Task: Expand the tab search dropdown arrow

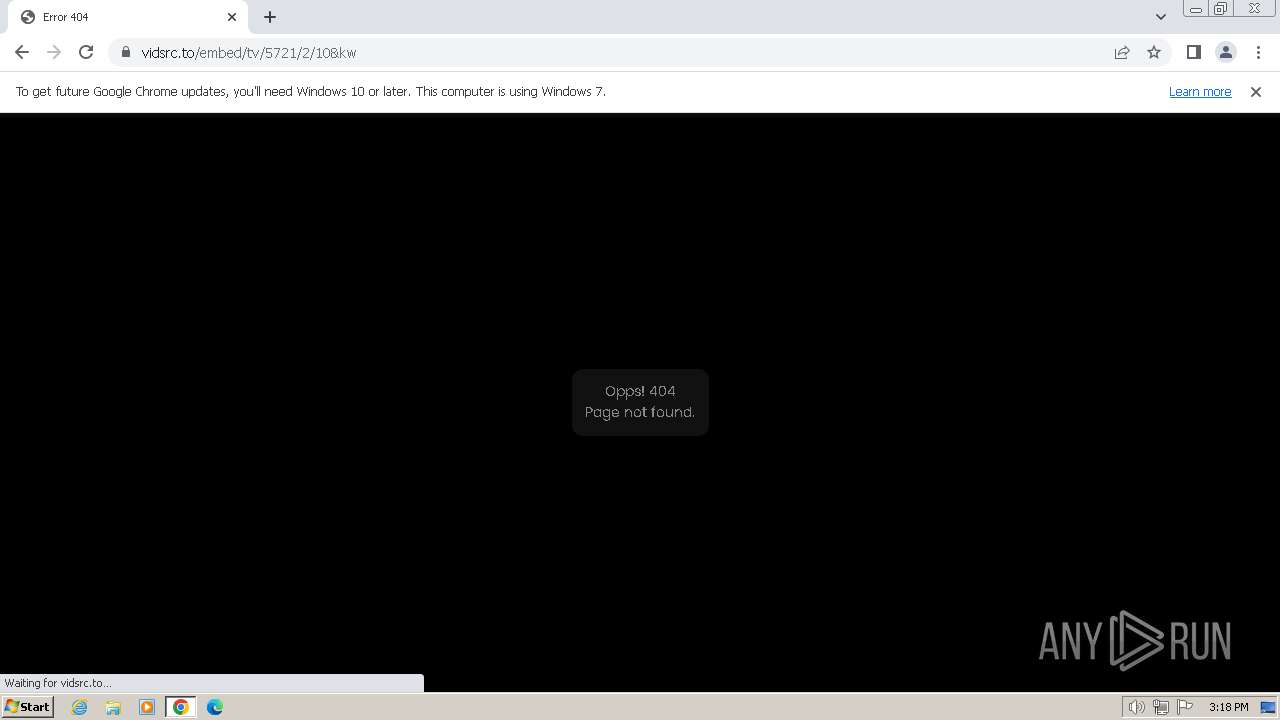Action: coord(1161,17)
